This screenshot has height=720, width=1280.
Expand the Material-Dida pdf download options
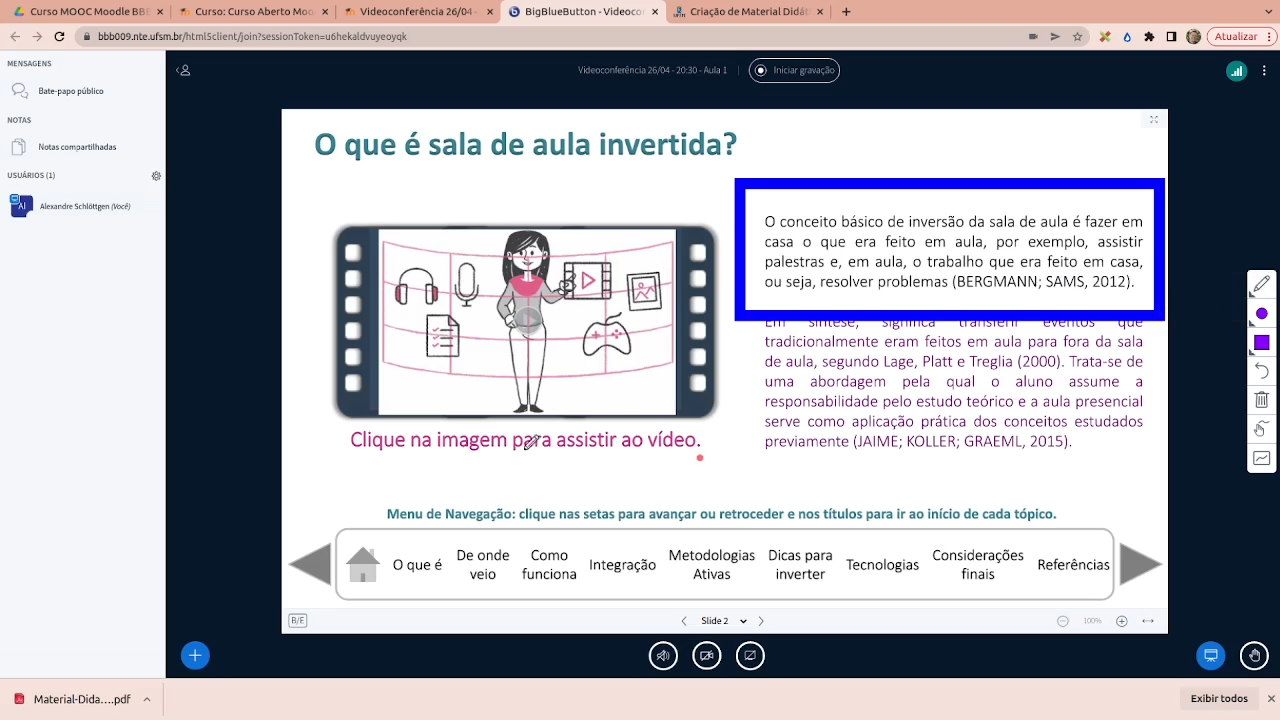[147, 700]
